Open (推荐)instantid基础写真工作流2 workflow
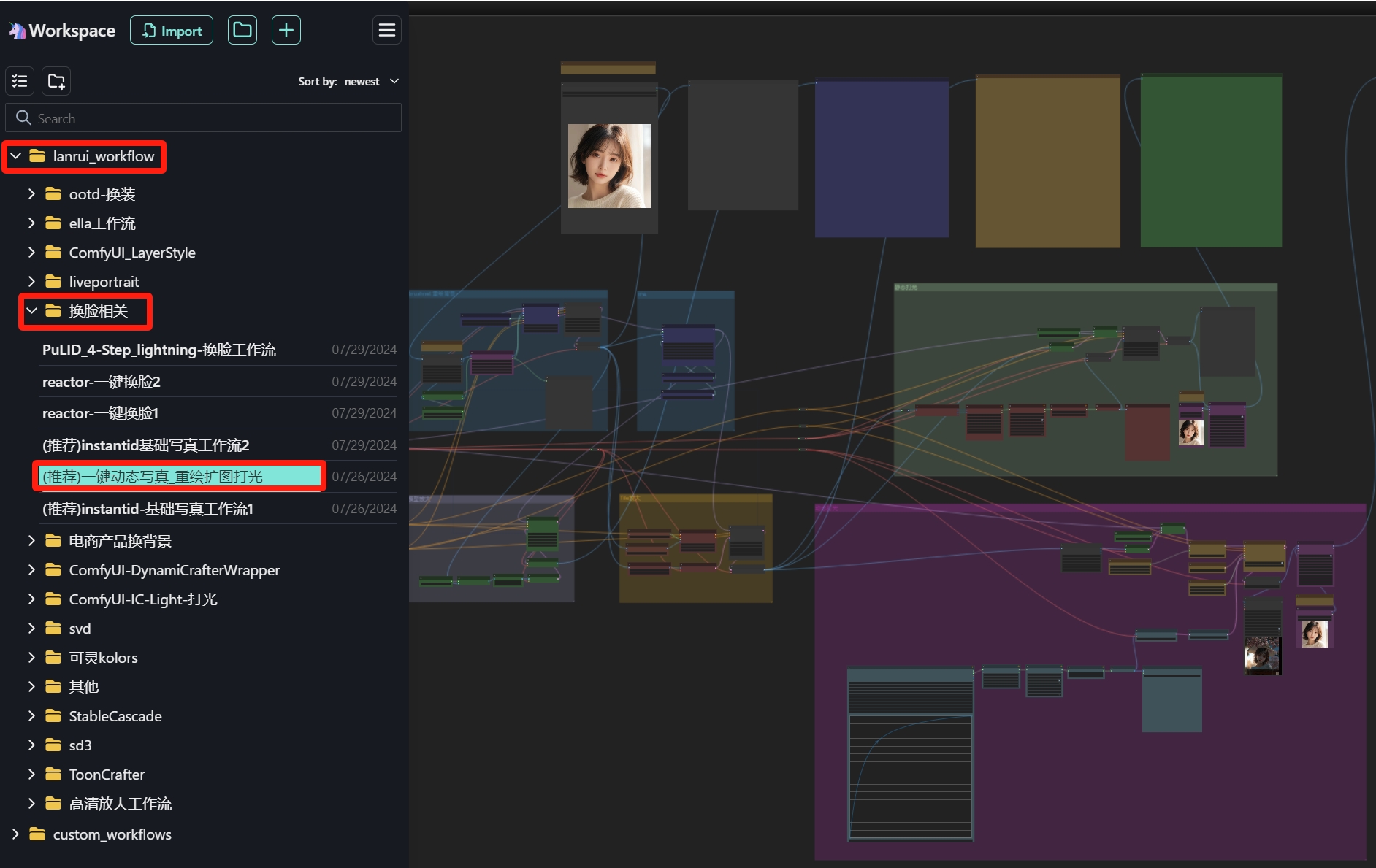The image size is (1376, 868). click(x=146, y=445)
